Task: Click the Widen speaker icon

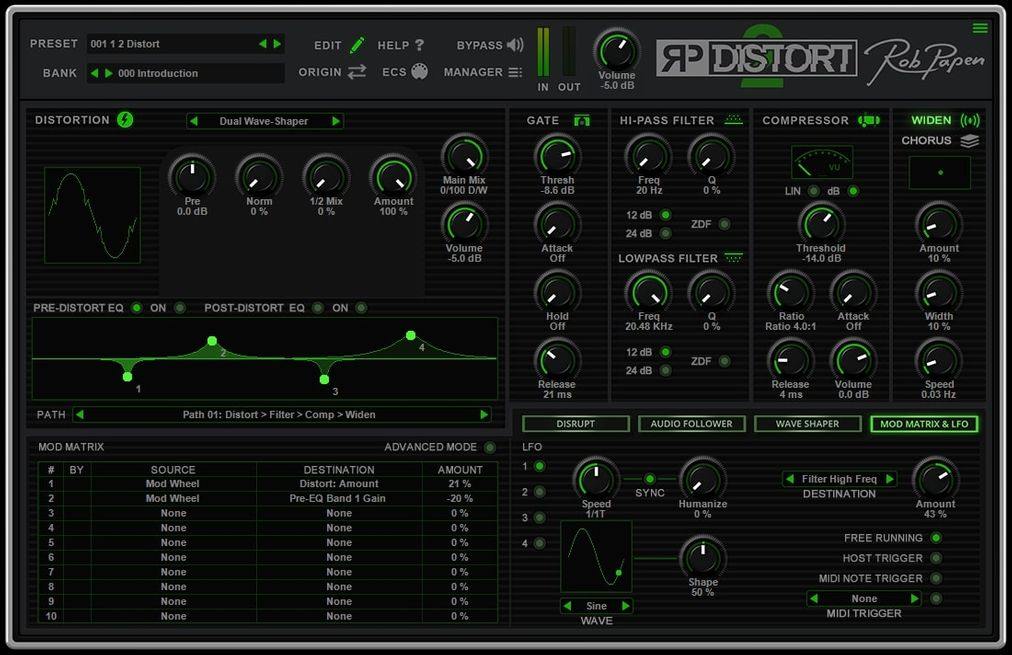Action: [972, 119]
